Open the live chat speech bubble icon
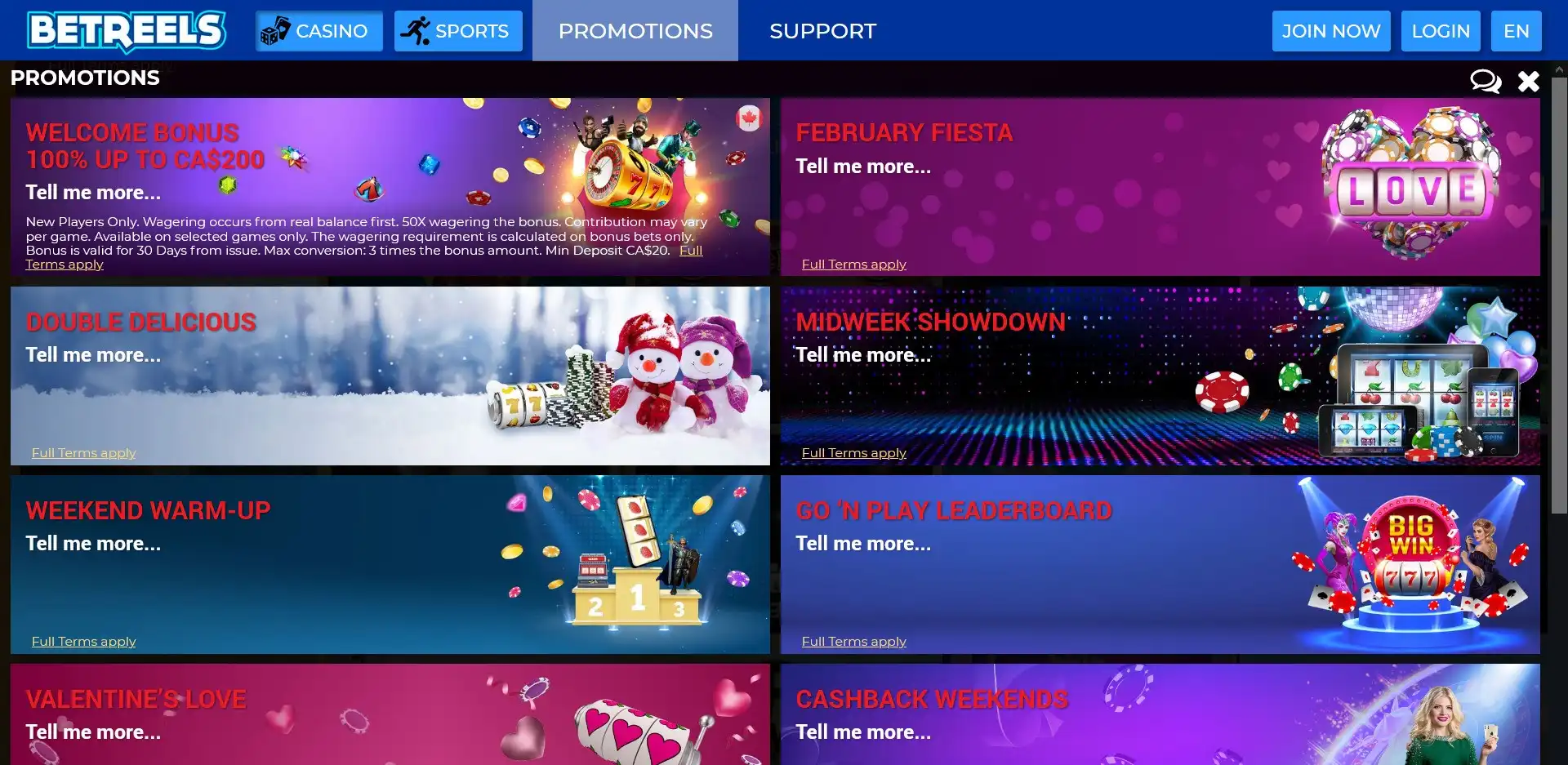Image resolution: width=1568 pixels, height=765 pixels. click(1486, 81)
